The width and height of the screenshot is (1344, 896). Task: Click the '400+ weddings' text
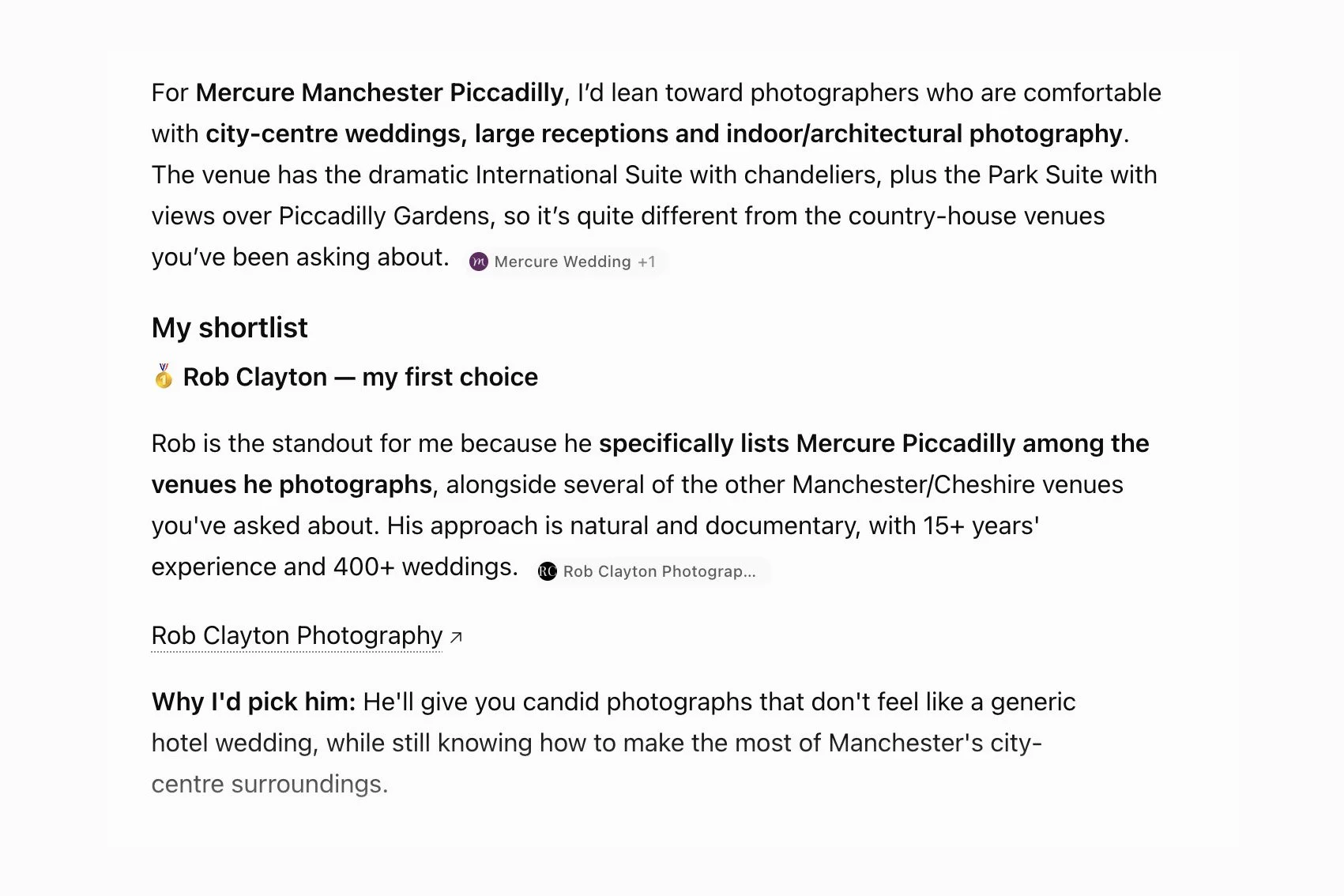click(x=425, y=567)
